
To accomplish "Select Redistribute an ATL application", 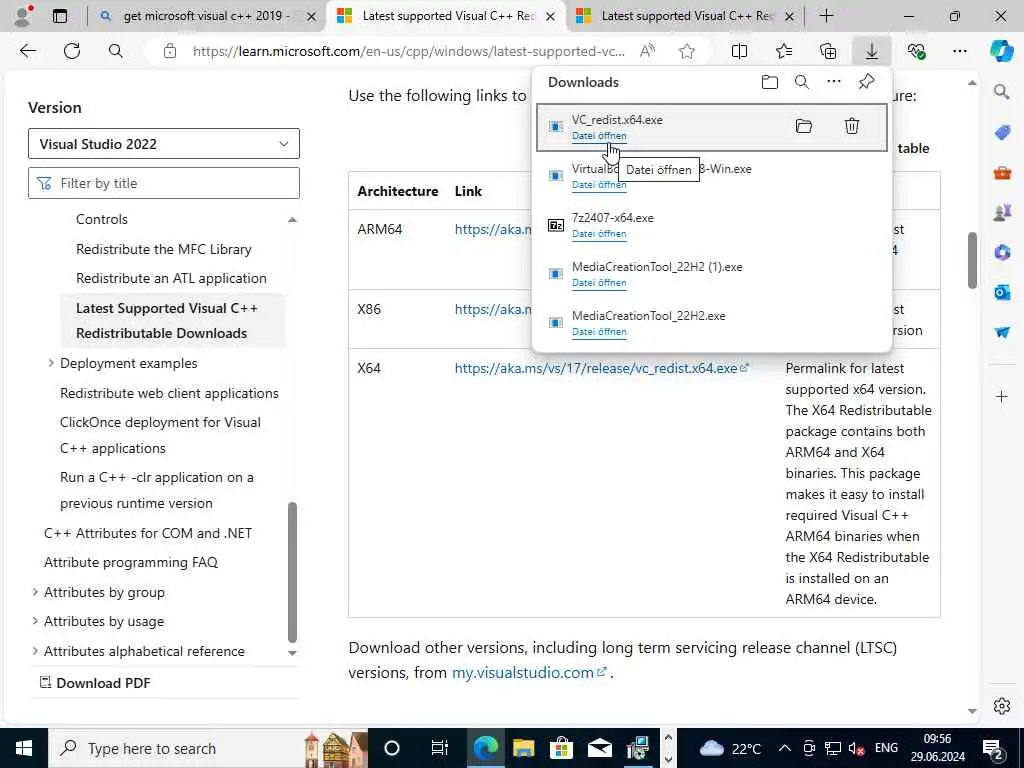I will click(x=171, y=278).
